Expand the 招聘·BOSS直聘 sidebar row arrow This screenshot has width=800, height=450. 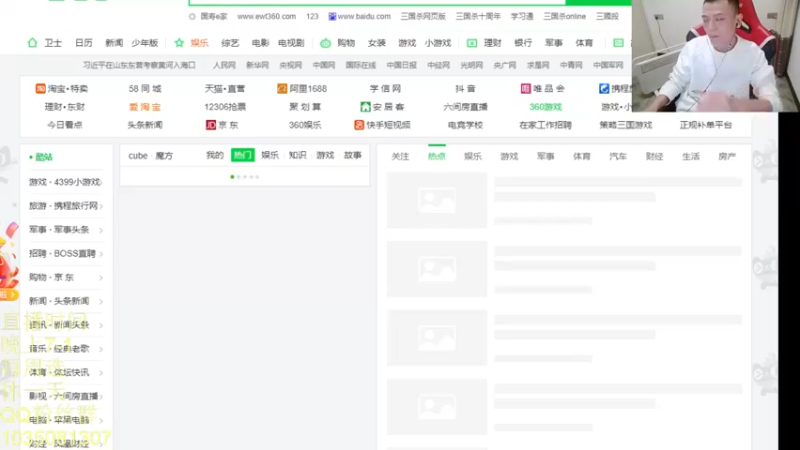(101, 254)
